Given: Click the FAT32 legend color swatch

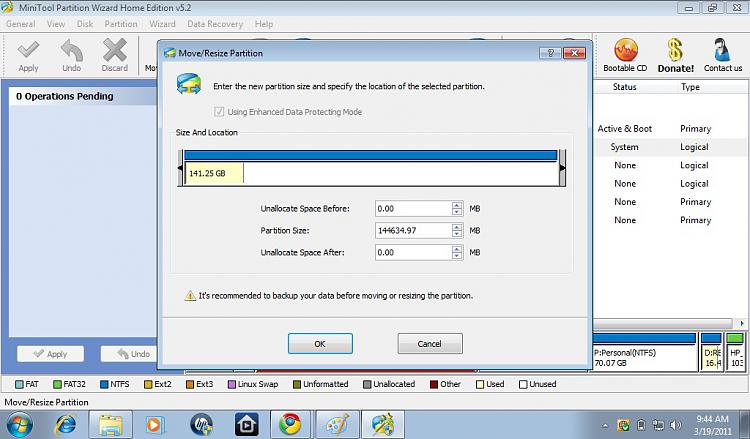Looking at the screenshot, I should 57,384.
